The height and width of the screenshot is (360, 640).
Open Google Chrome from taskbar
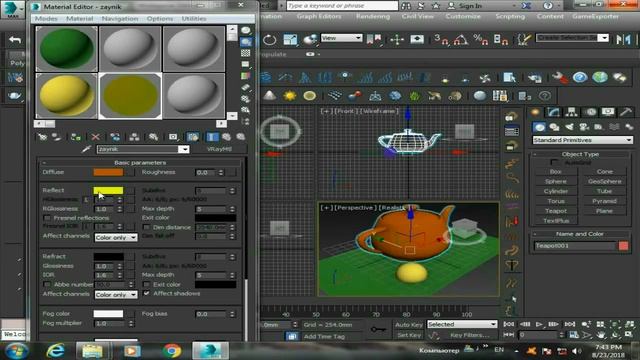click(x=172, y=351)
